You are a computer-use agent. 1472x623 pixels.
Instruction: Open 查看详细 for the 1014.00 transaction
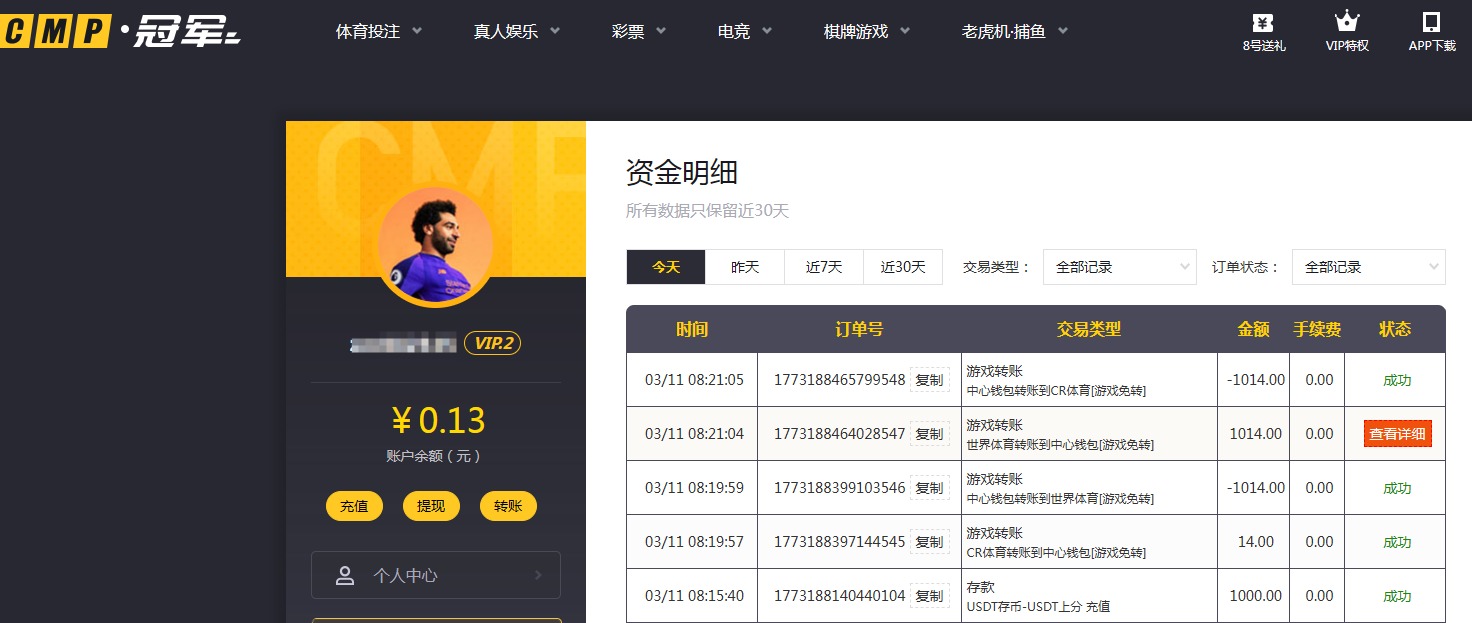1396,433
